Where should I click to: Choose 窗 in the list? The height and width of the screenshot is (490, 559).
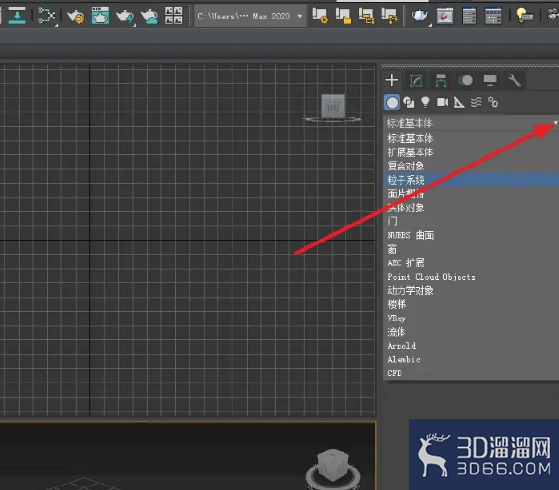pos(471,249)
